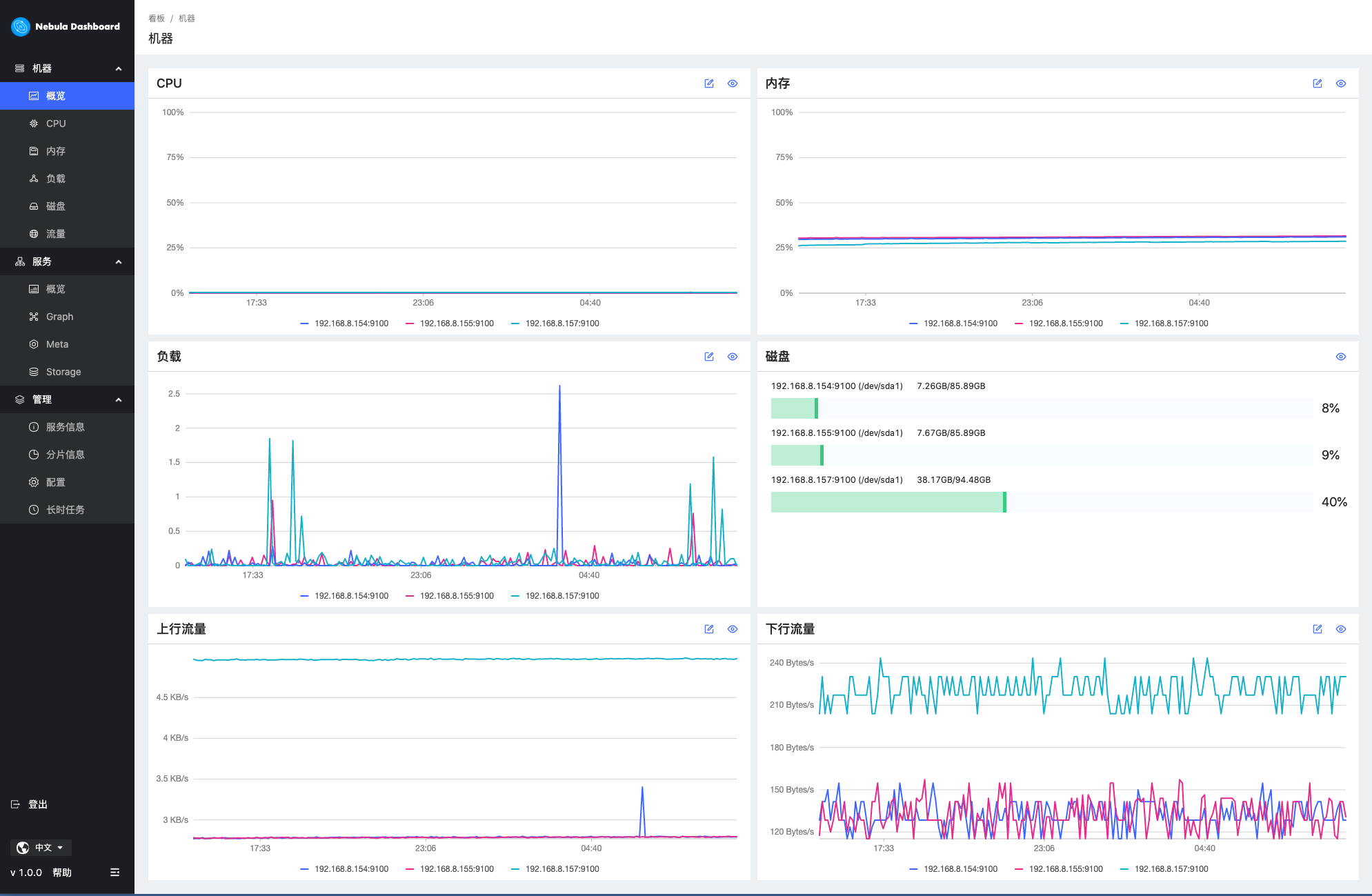
Task: Open edit icon on 下行流量 panel
Action: pyautogui.click(x=1318, y=629)
